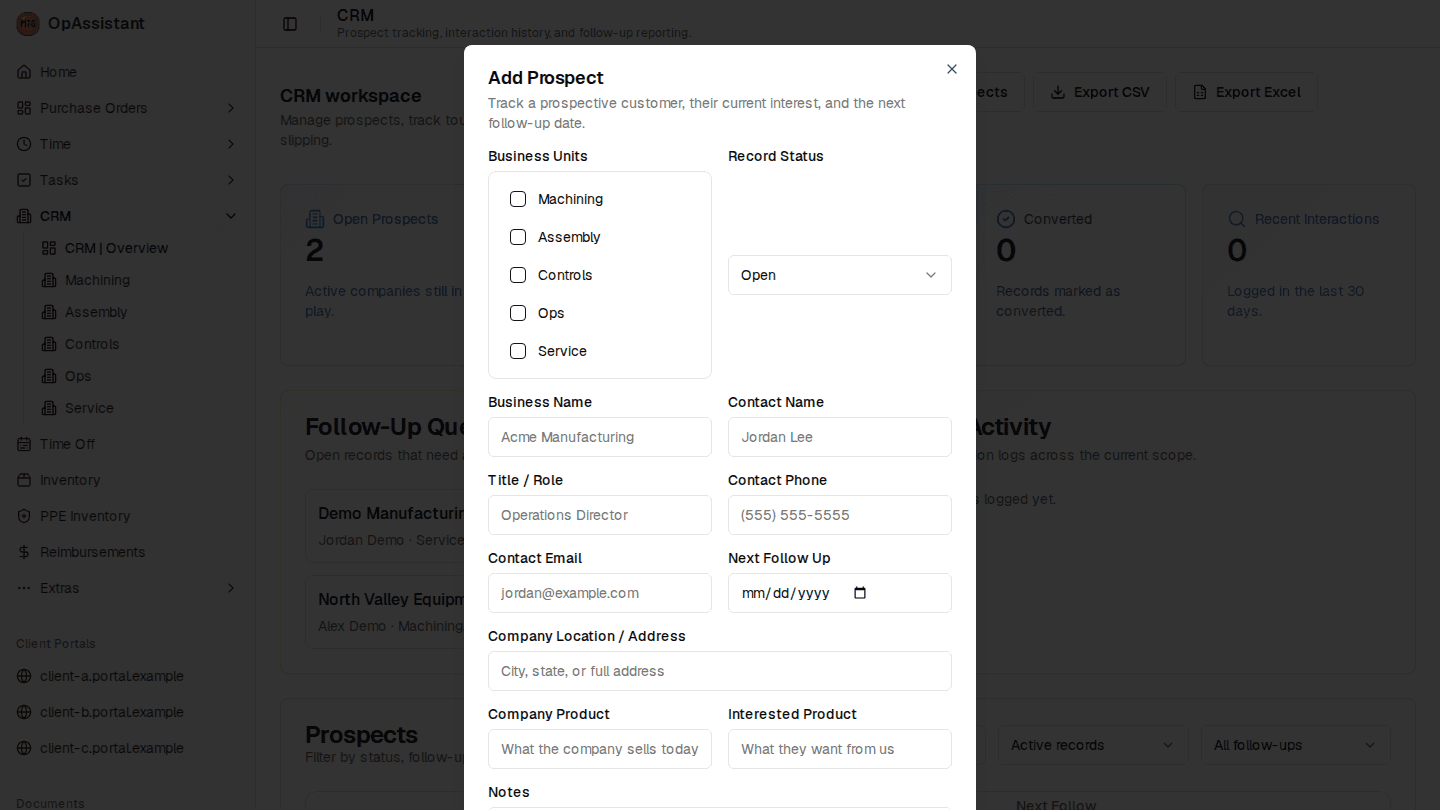Open client-b.portal.example link
1440x810 pixels.
[127, 712]
